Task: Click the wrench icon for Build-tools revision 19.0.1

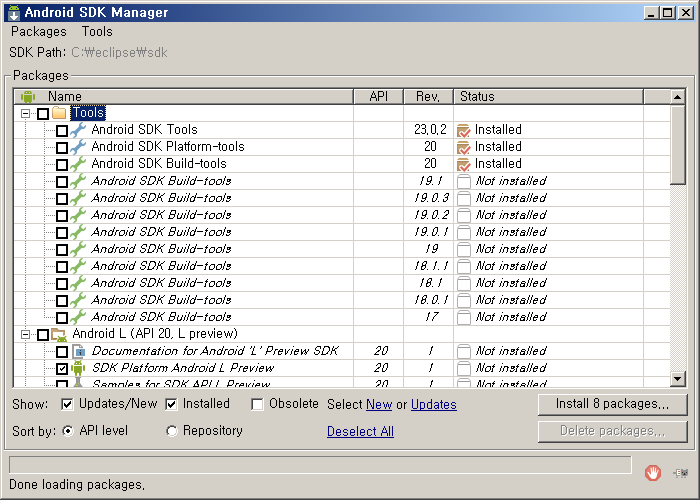Action: (78, 232)
